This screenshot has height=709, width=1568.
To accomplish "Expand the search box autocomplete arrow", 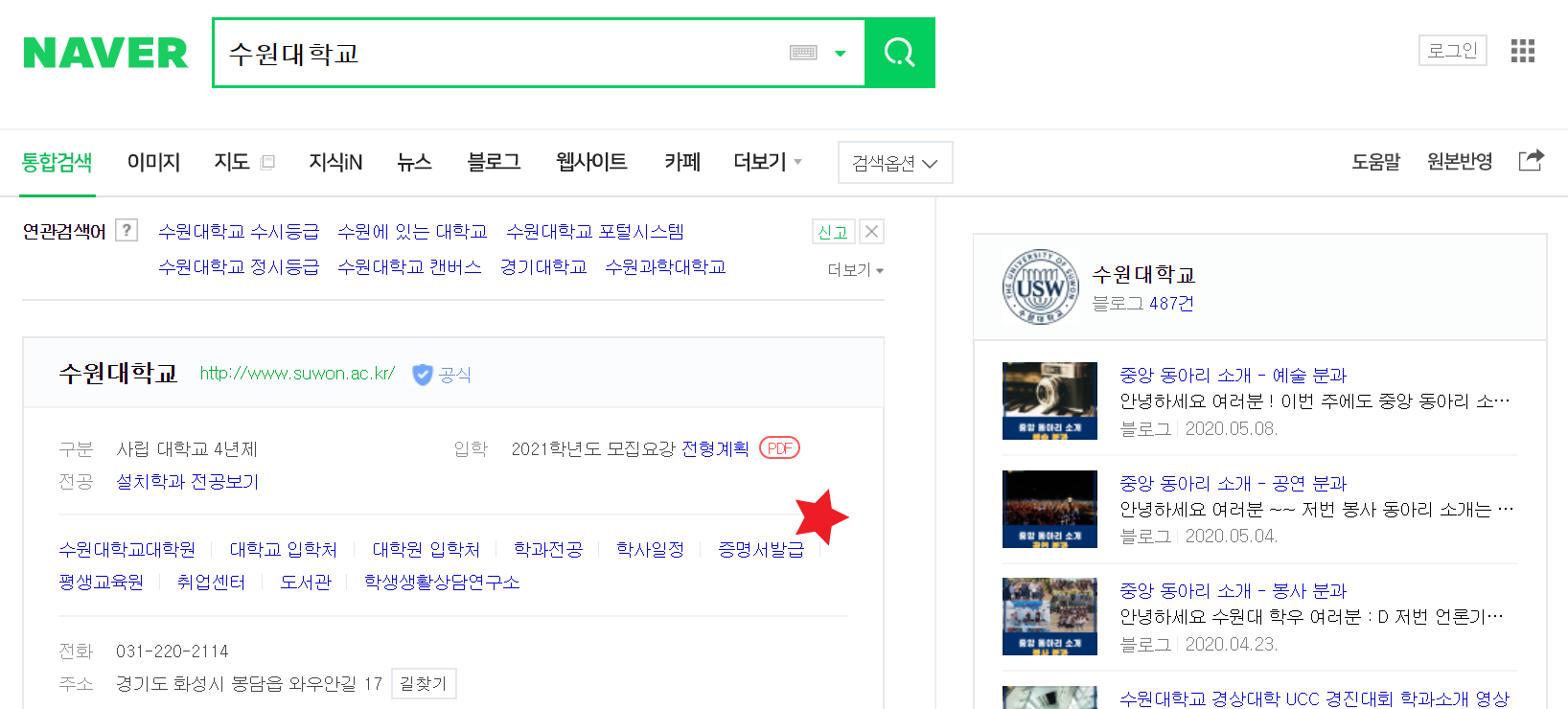I will pos(841,54).
